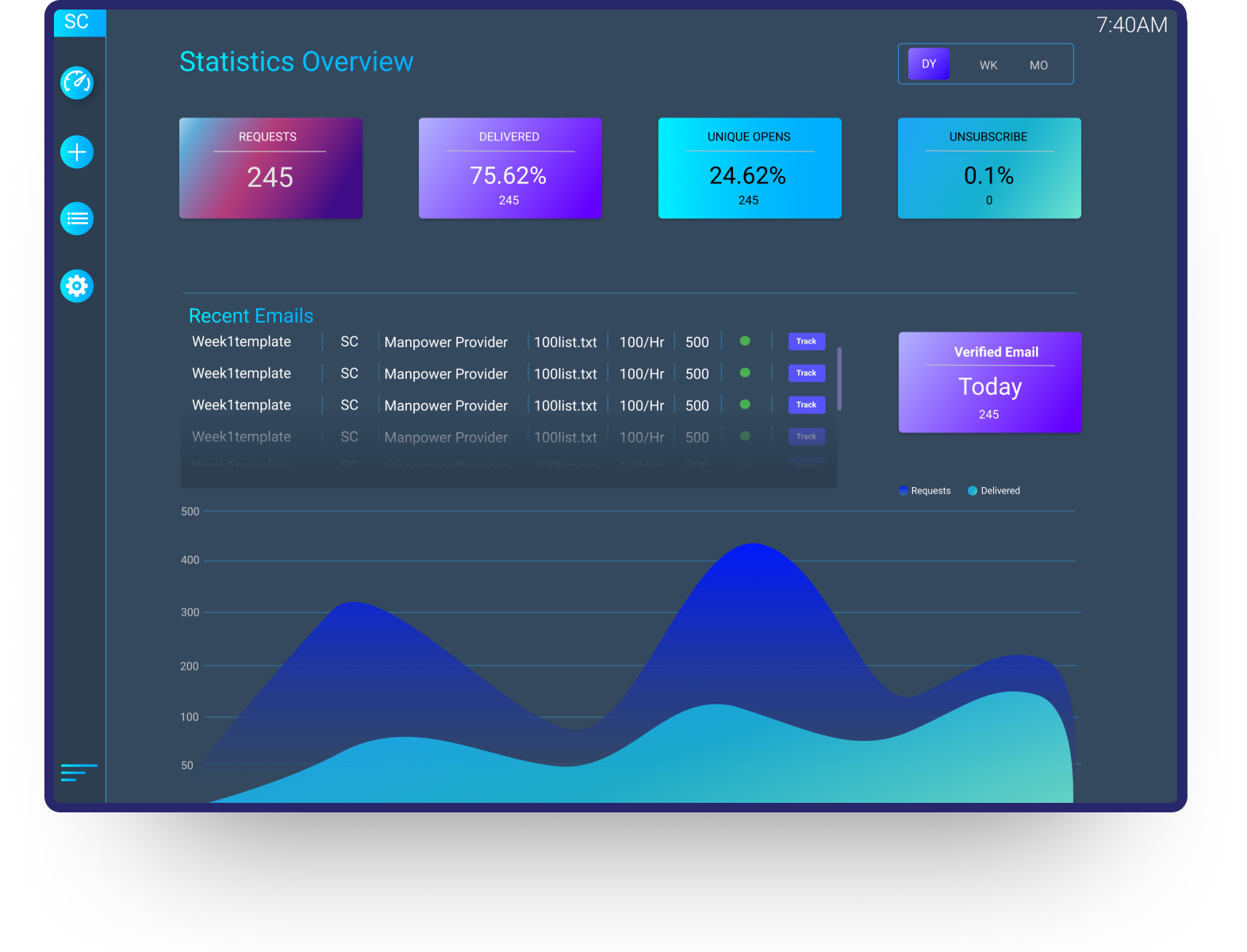The height and width of the screenshot is (952, 1247).
Task: Select the DY daily view toggle
Action: [x=928, y=64]
